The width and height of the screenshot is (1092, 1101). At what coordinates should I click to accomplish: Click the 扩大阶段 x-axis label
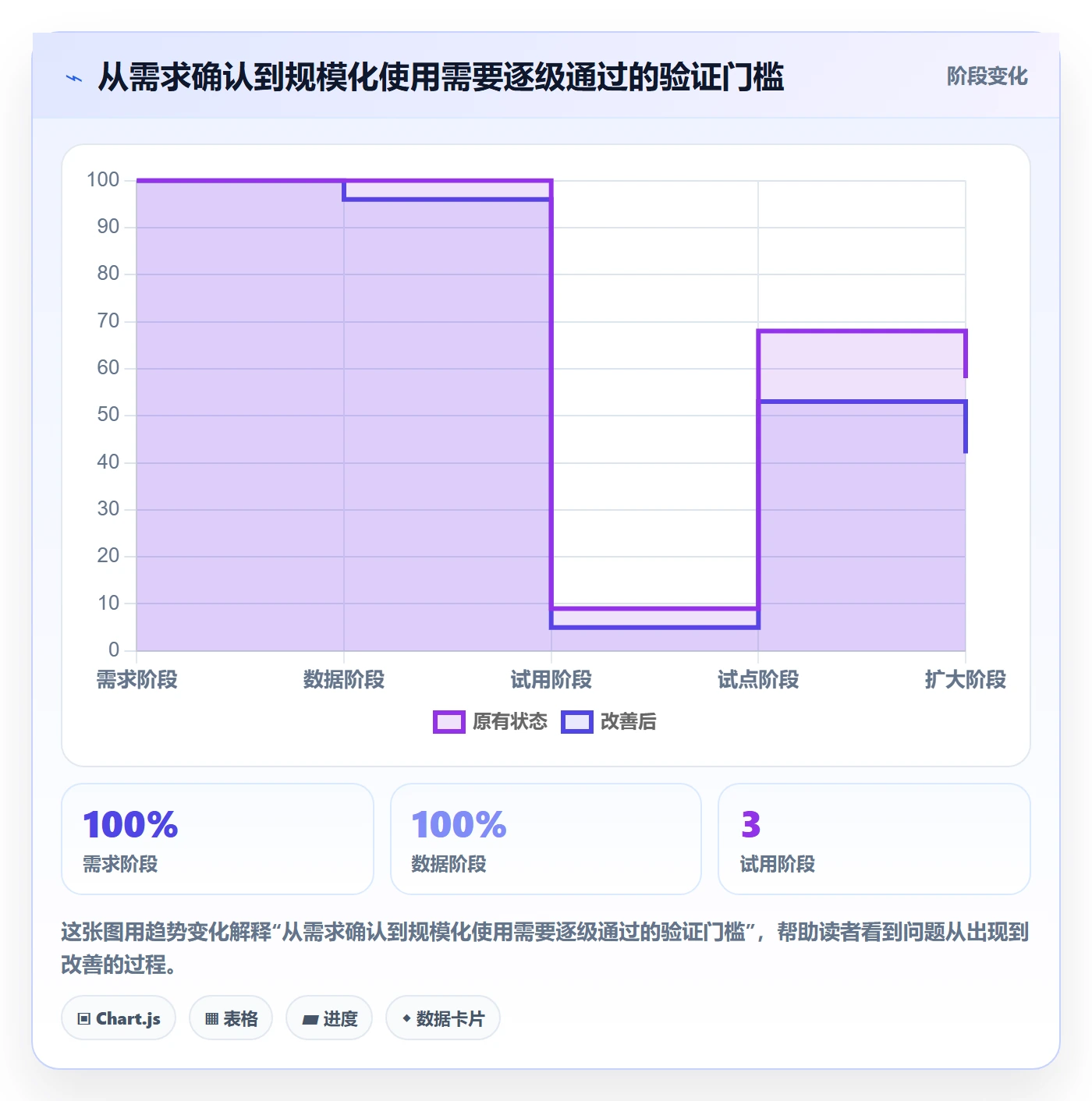point(966,680)
